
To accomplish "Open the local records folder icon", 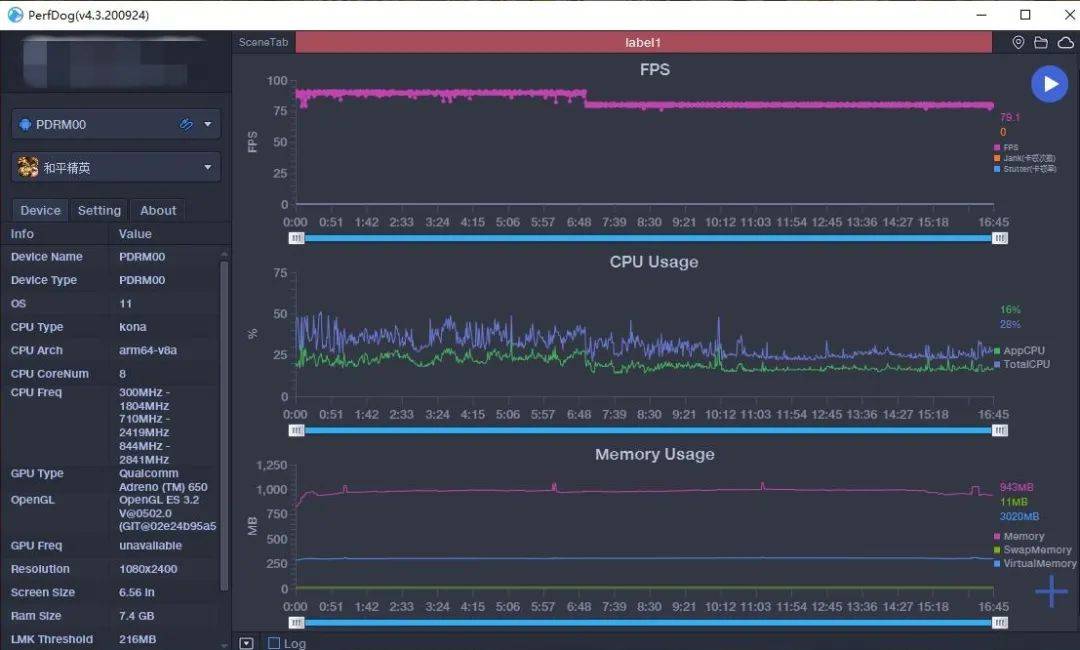I will (x=1041, y=43).
